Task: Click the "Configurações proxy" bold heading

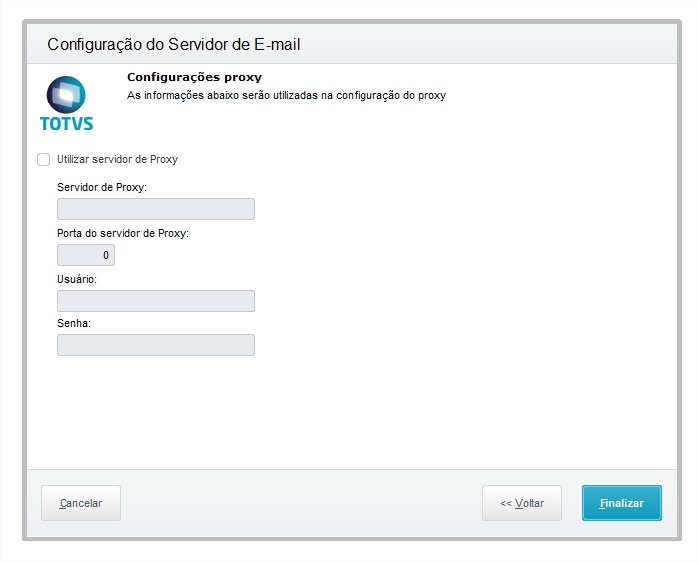Action: pyautogui.click(x=194, y=77)
